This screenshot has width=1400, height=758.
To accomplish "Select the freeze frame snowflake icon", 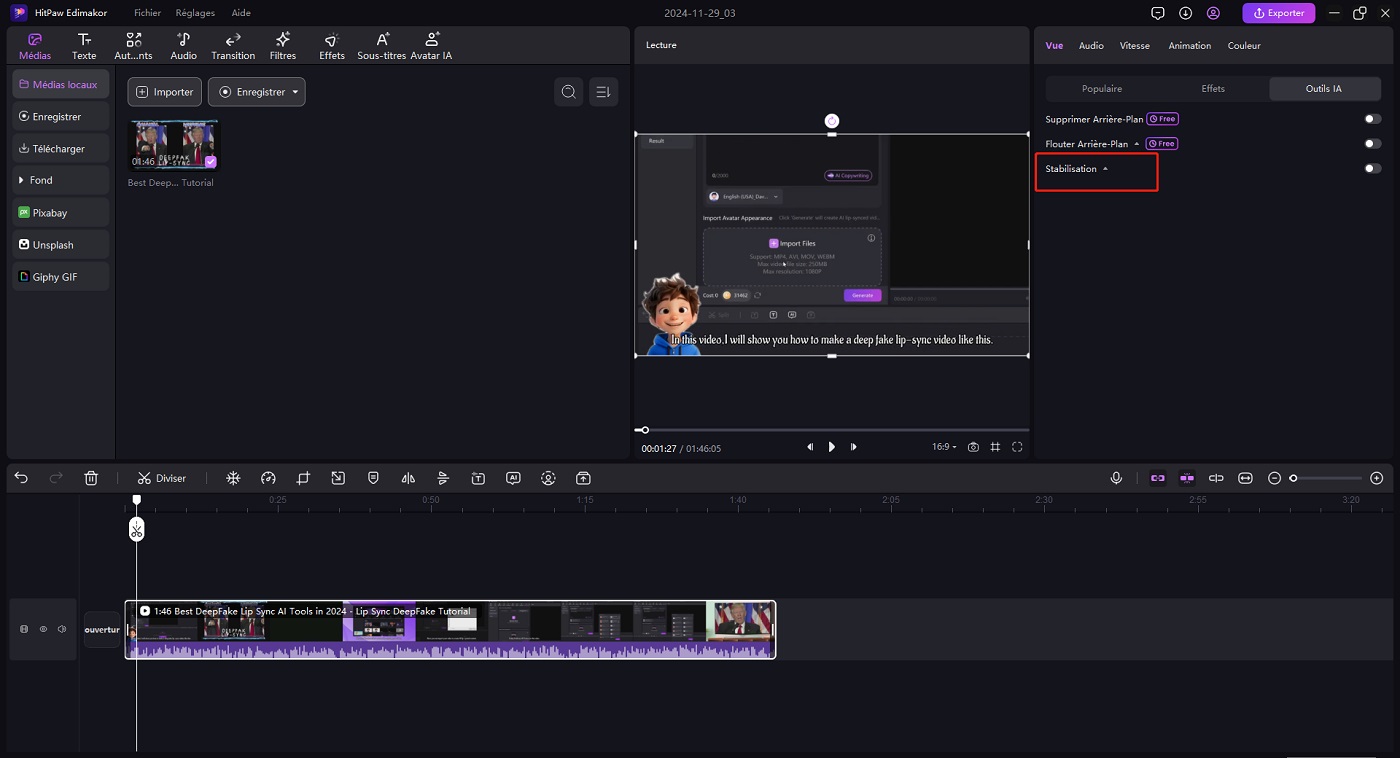I will [x=233, y=478].
